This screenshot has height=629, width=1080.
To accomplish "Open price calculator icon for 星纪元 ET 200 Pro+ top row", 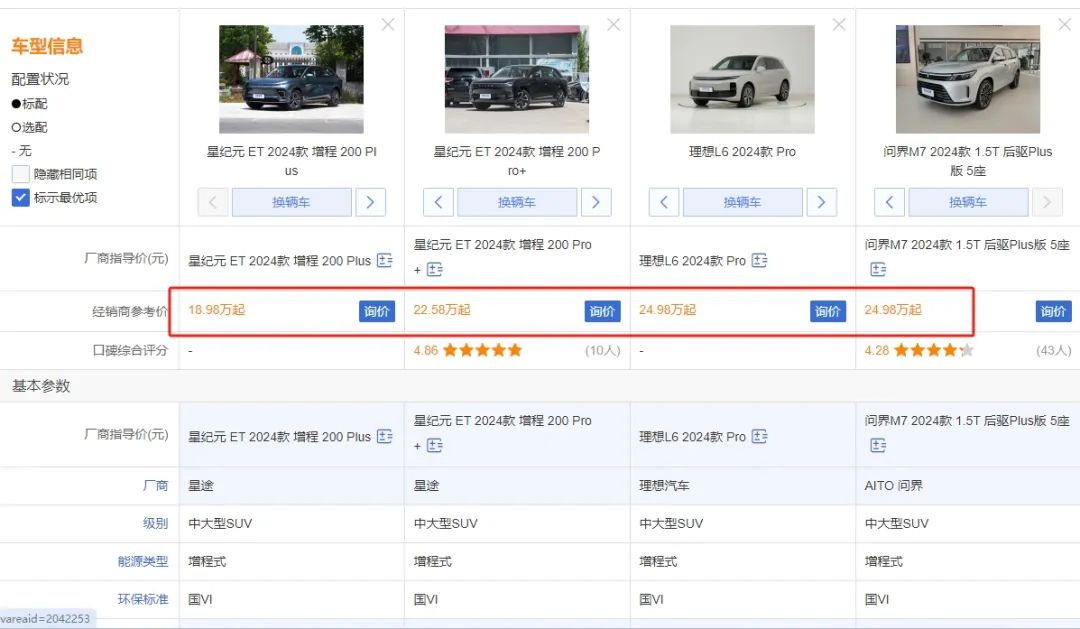I will click(x=435, y=269).
